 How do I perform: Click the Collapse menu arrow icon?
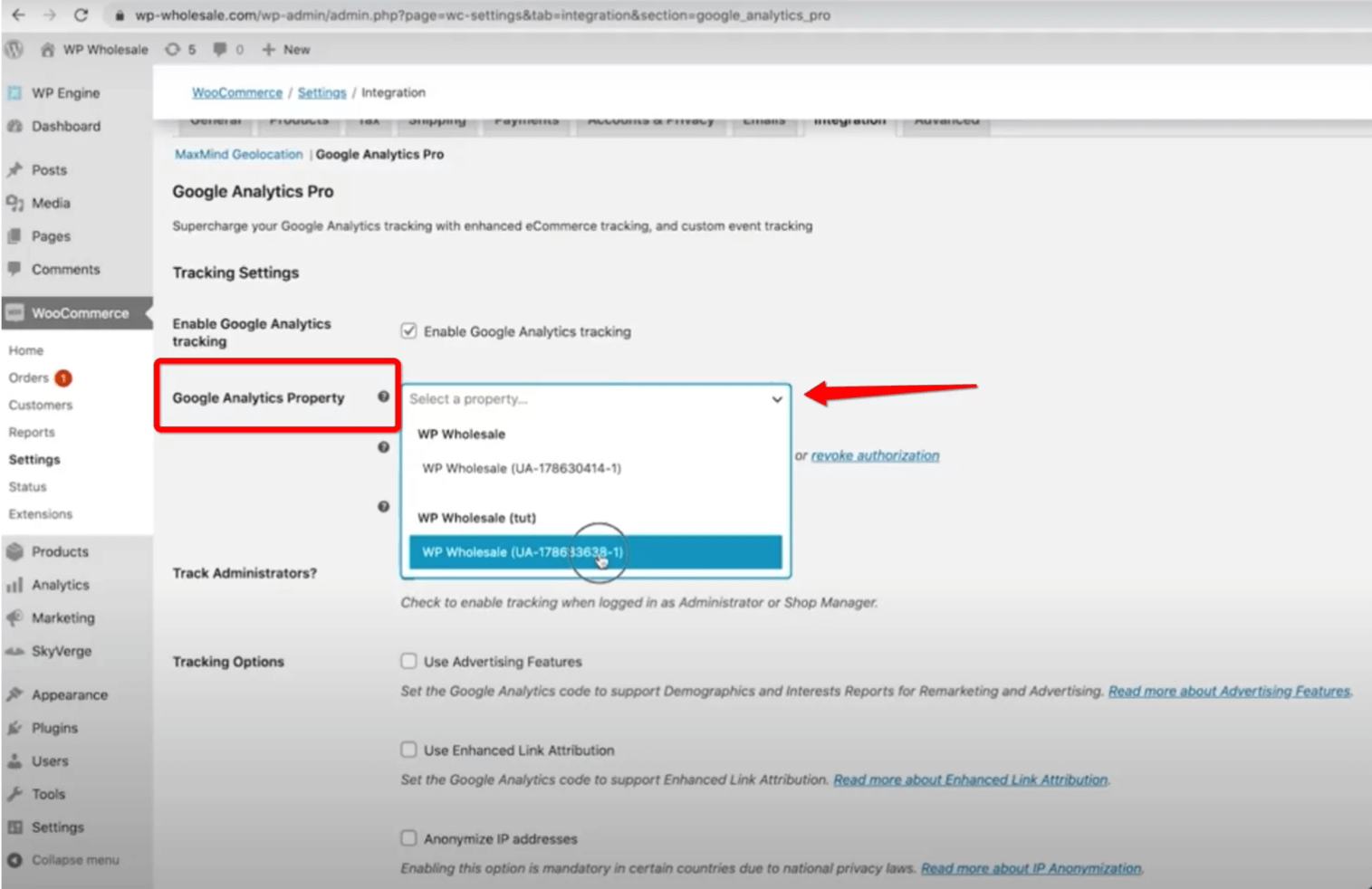pos(14,860)
